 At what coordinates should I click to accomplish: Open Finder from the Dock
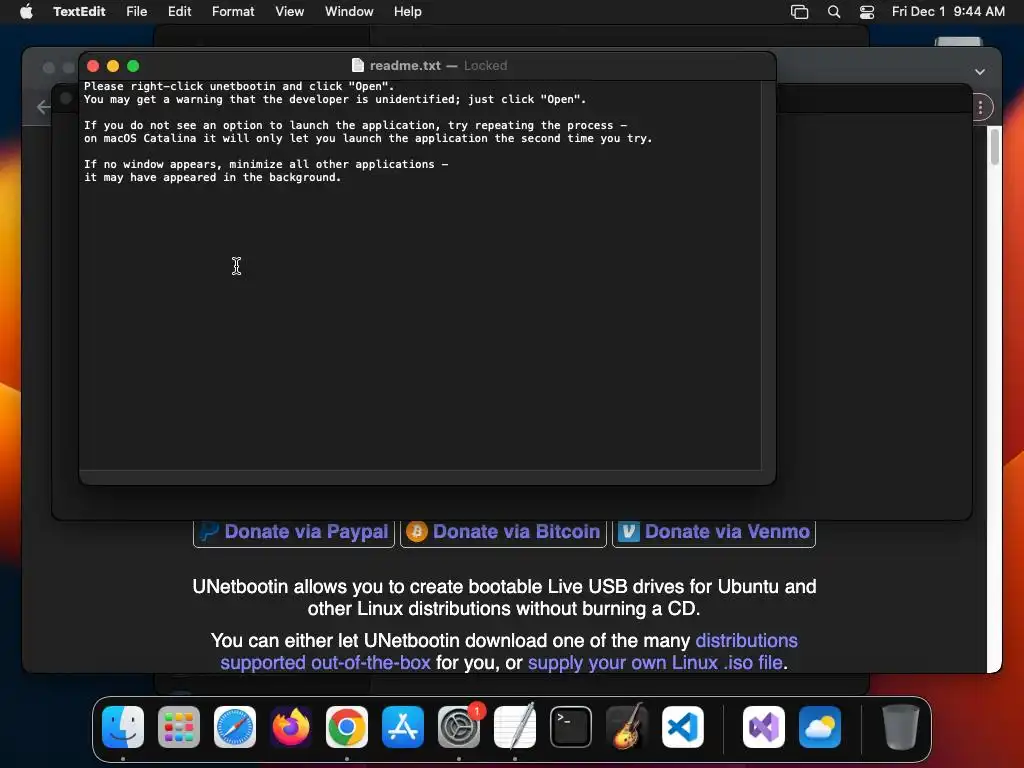(x=123, y=727)
